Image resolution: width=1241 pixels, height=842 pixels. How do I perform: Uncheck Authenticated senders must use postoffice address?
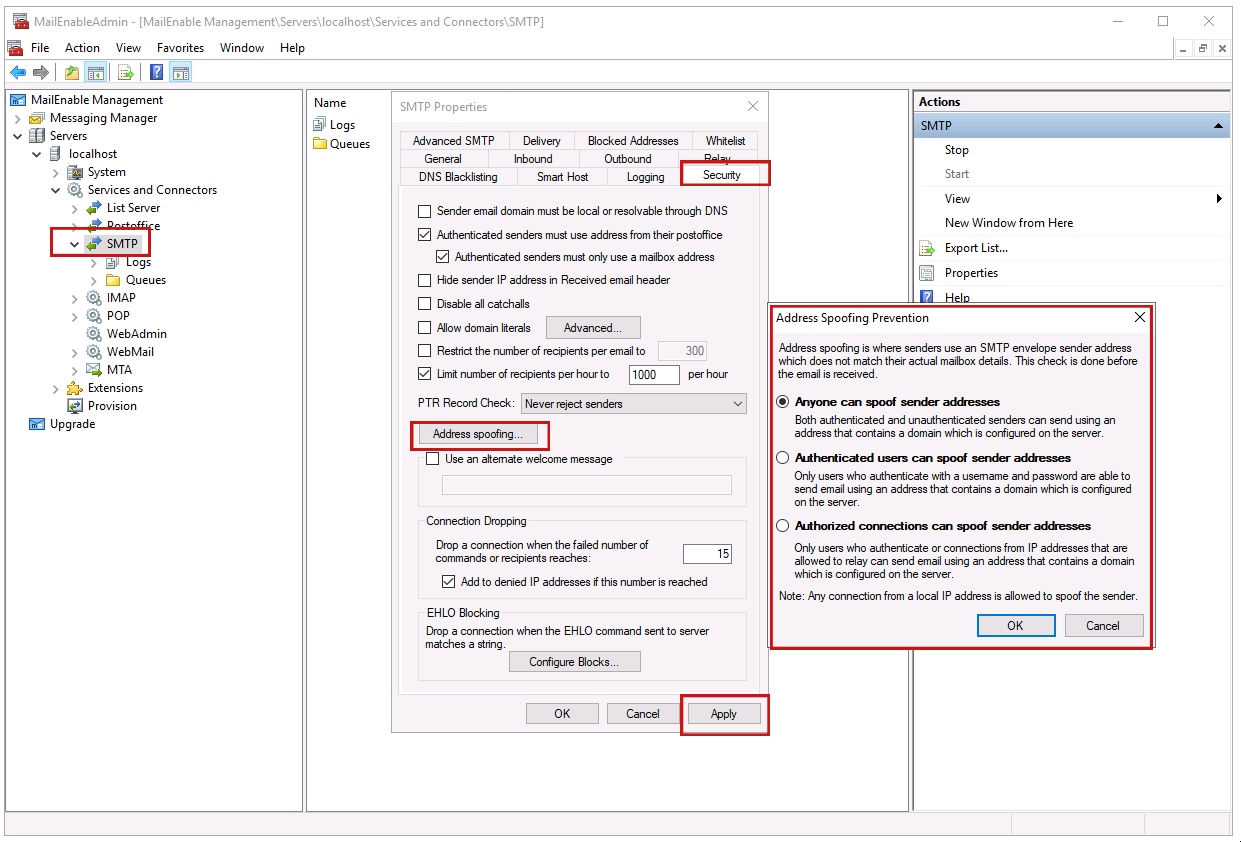425,235
